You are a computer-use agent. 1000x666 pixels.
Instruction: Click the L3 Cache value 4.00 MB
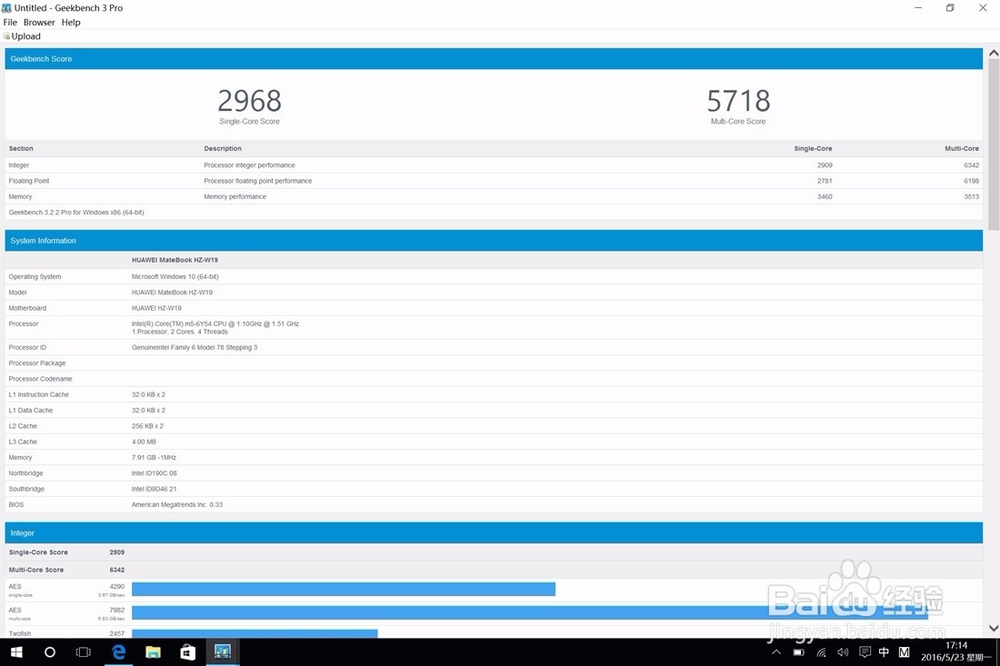point(143,442)
